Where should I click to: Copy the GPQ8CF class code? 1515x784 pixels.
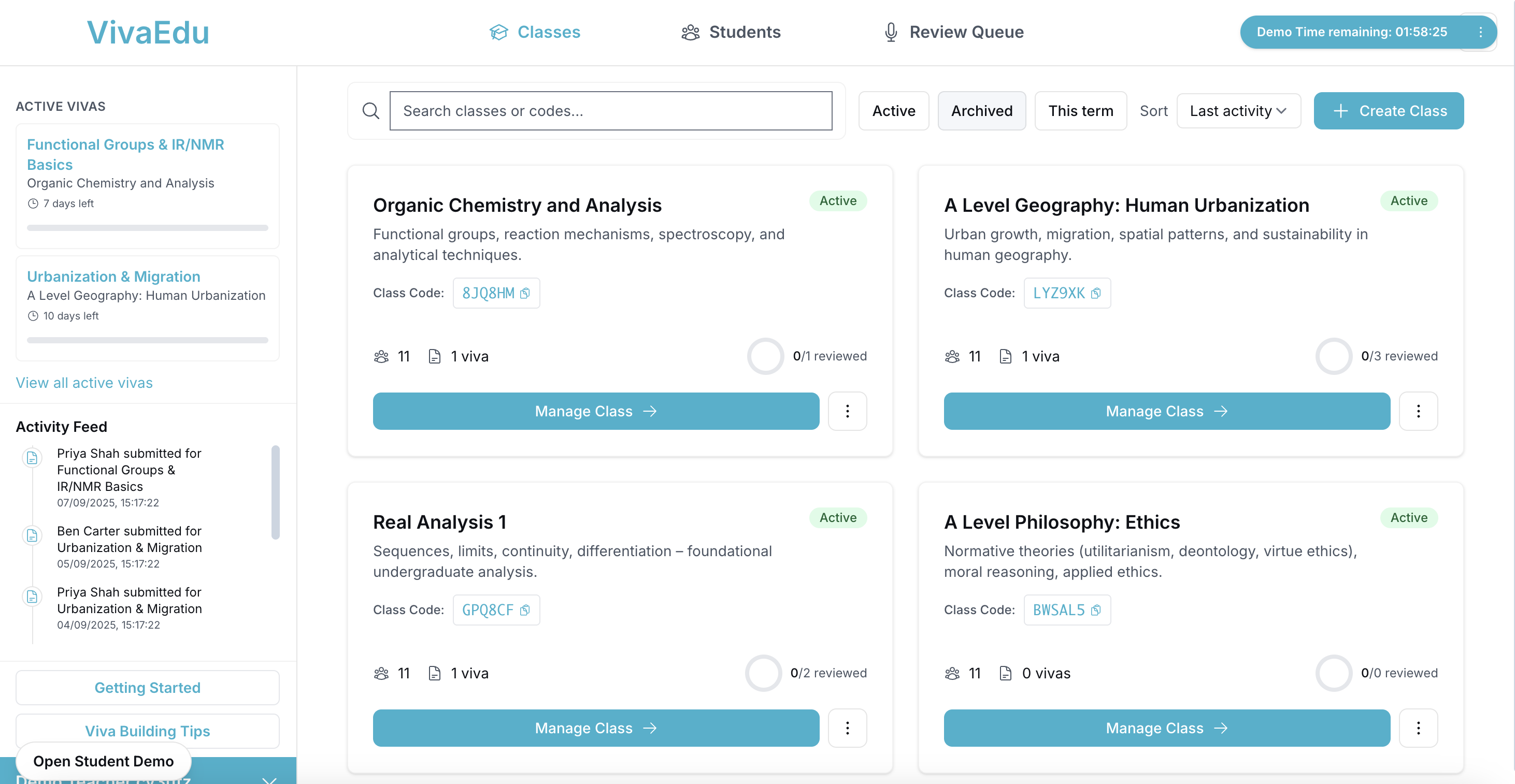coord(525,610)
